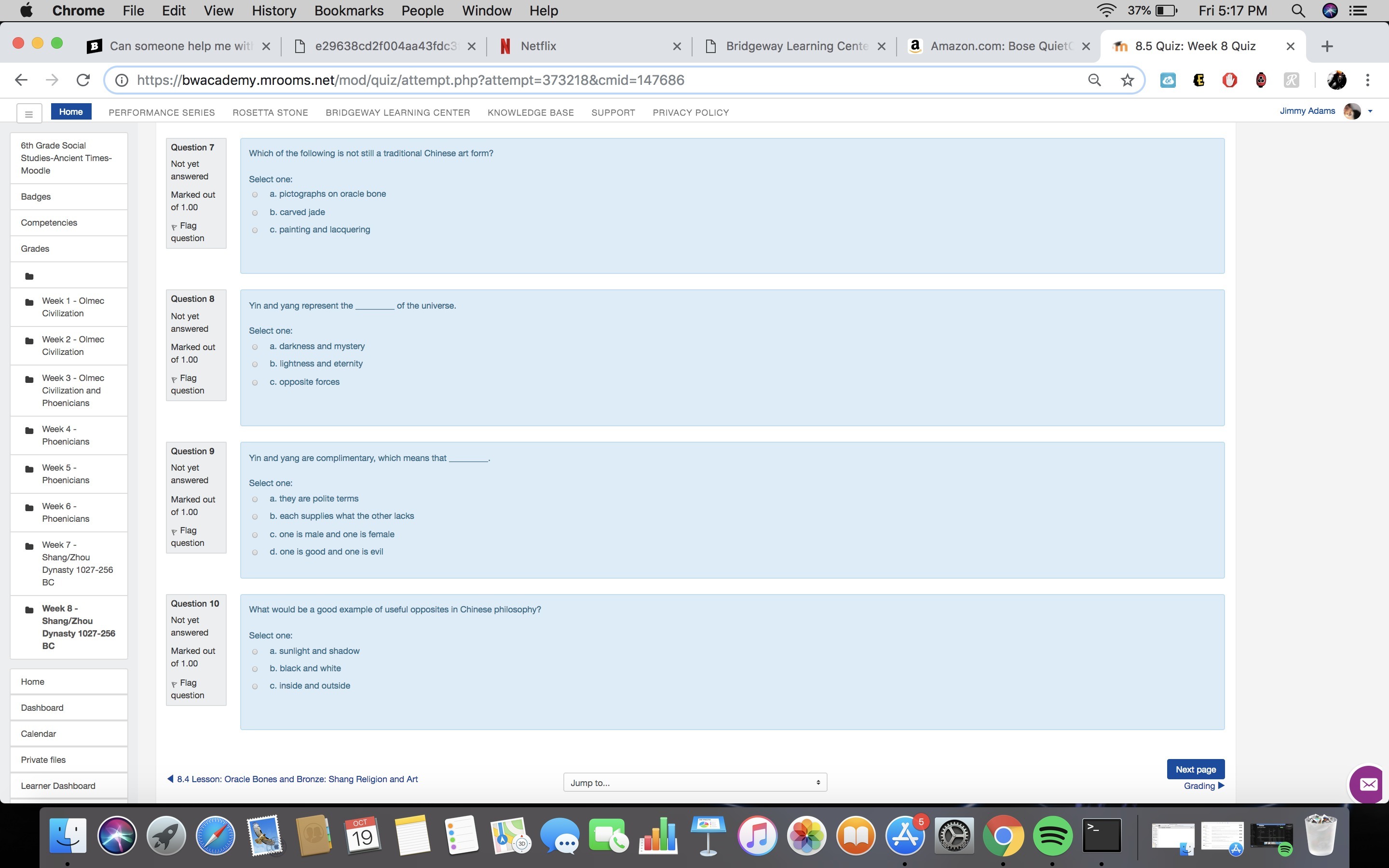Click the zoom magnifier icon in address bar
1389x868 pixels.
pyautogui.click(x=1094, y=81)
